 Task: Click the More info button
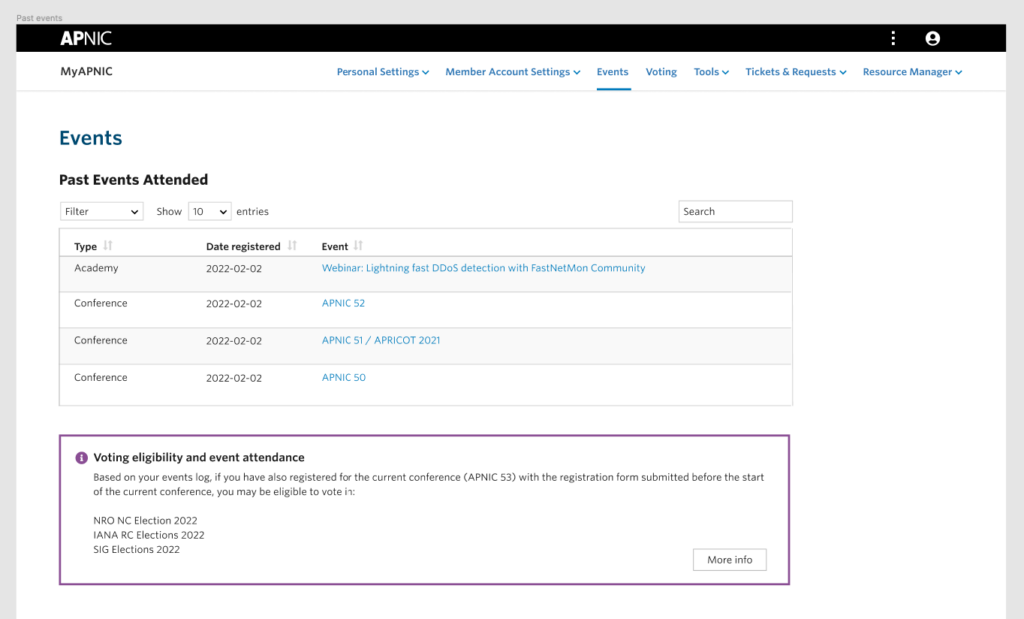[x=729, y=560]
